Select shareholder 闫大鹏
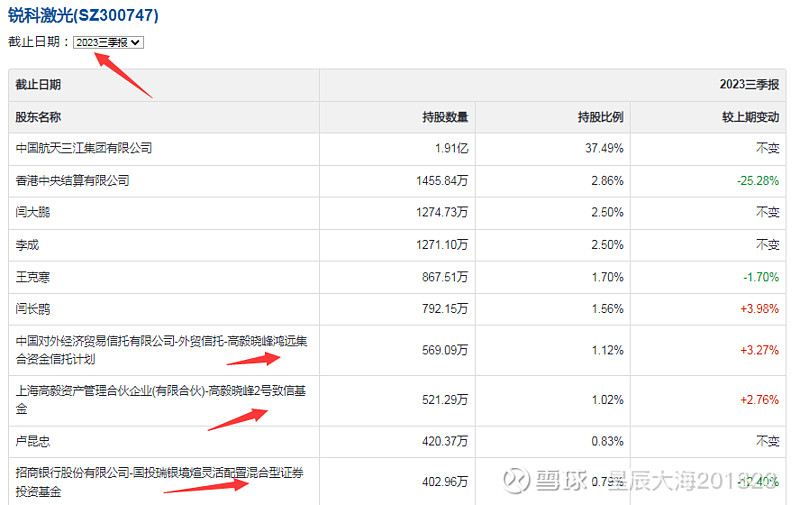 click(x=33, y=212)
